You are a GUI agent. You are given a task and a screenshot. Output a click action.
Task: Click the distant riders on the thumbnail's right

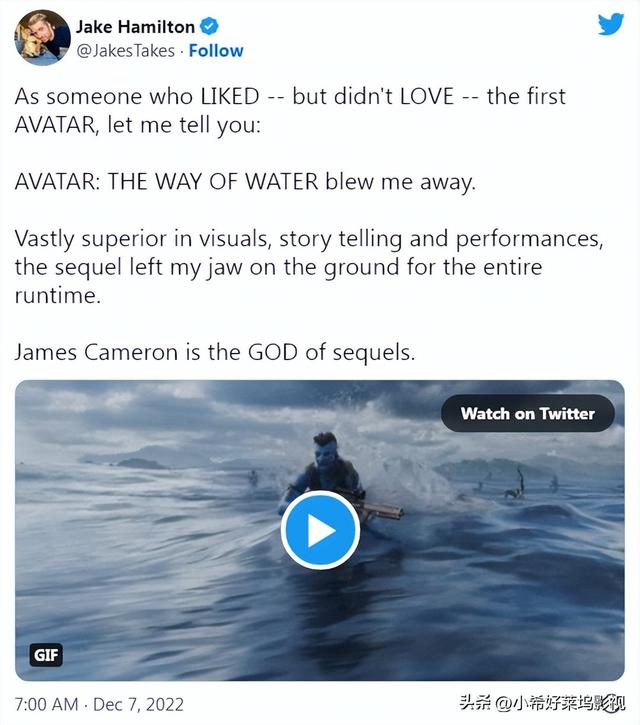pos(516,484)
